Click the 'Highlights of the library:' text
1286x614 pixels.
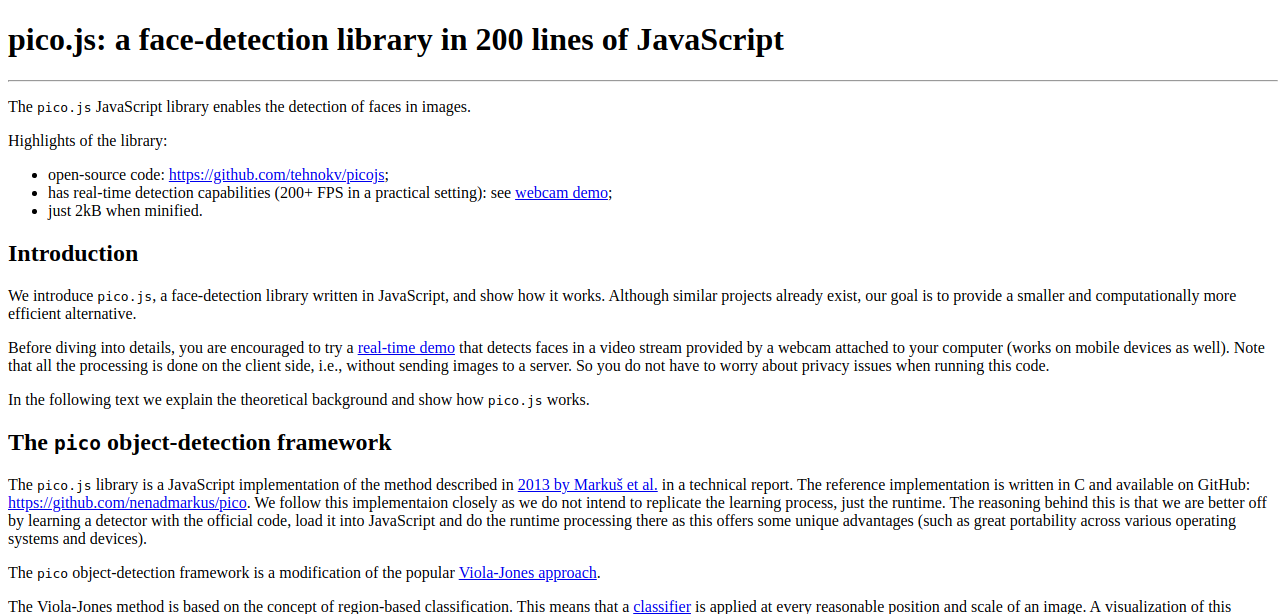pos(88,141)
